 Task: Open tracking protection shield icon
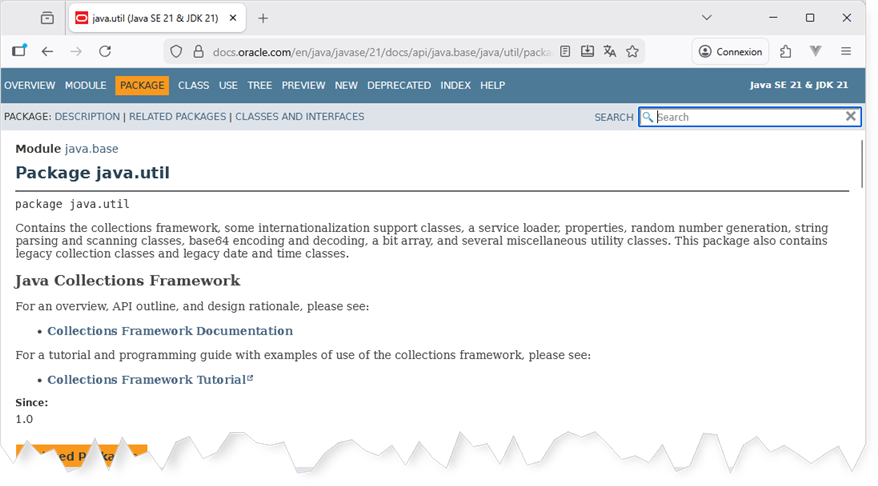(x=176, y=52)
